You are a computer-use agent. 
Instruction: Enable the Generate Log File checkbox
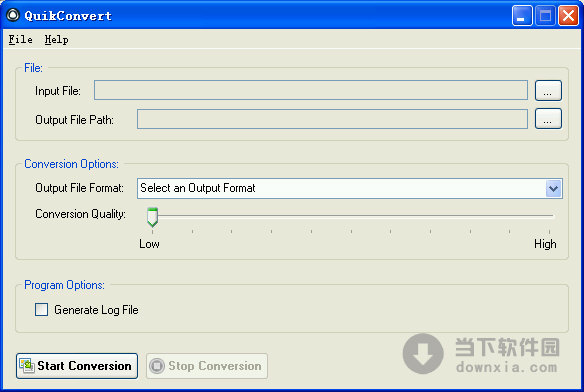[x=41, y=309]
